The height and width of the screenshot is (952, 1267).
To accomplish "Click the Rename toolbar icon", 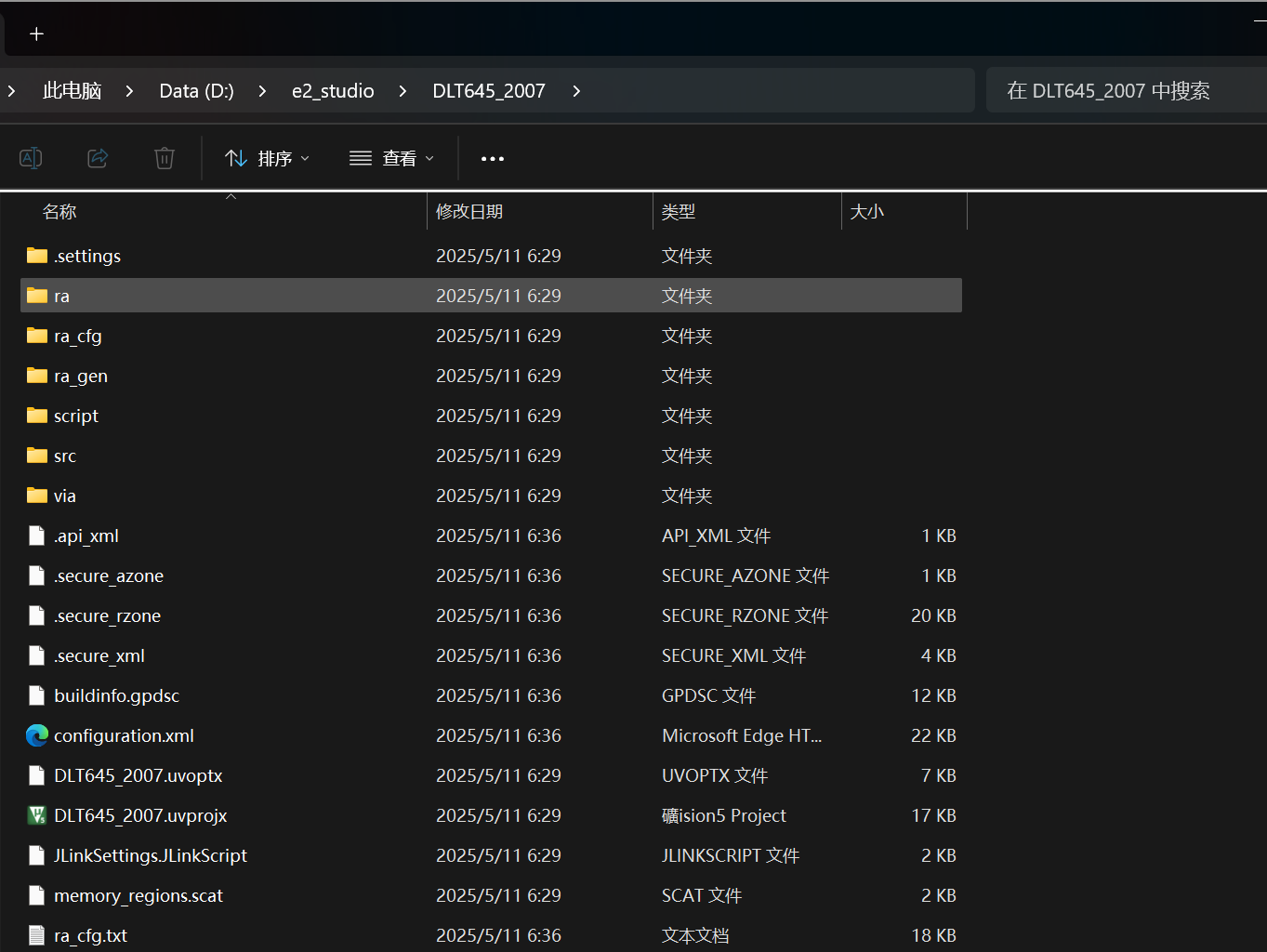I will point(31,158).
